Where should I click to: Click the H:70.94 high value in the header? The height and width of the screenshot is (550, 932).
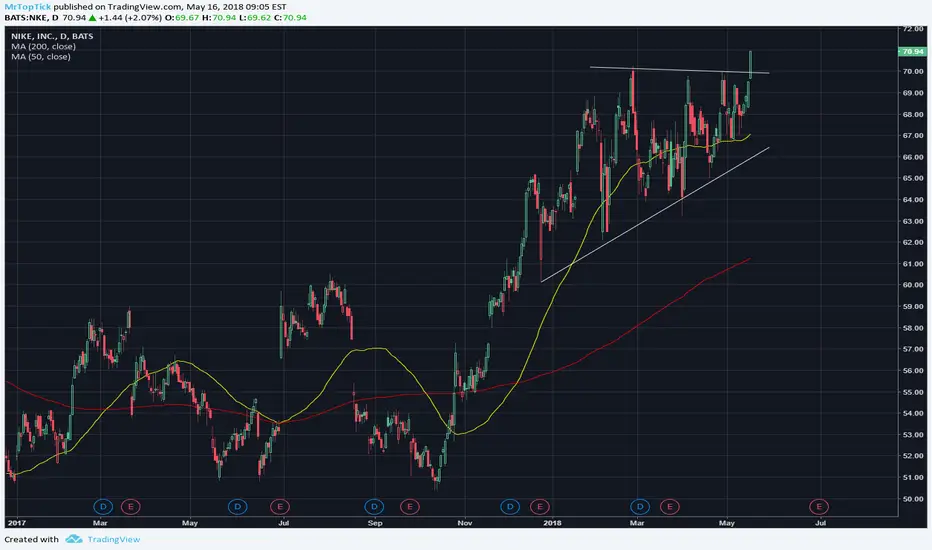(219, 18)
